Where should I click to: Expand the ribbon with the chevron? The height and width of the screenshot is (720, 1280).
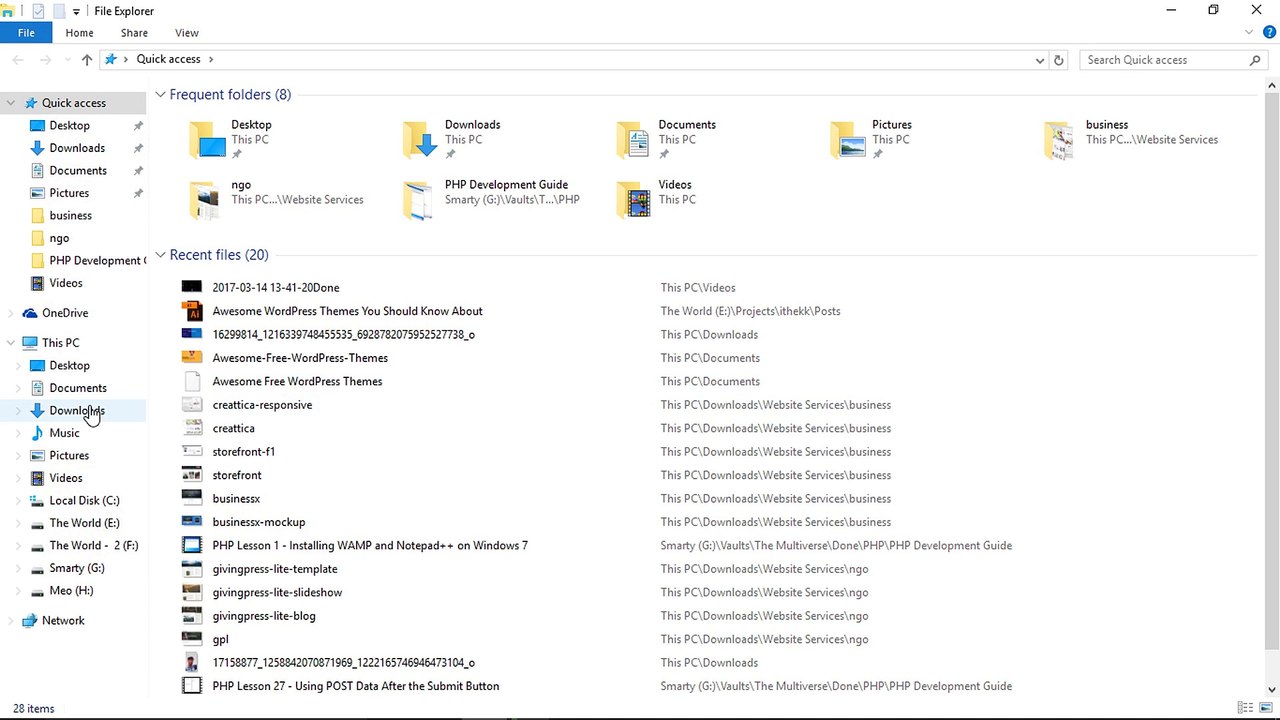[x=1250, y=32]
